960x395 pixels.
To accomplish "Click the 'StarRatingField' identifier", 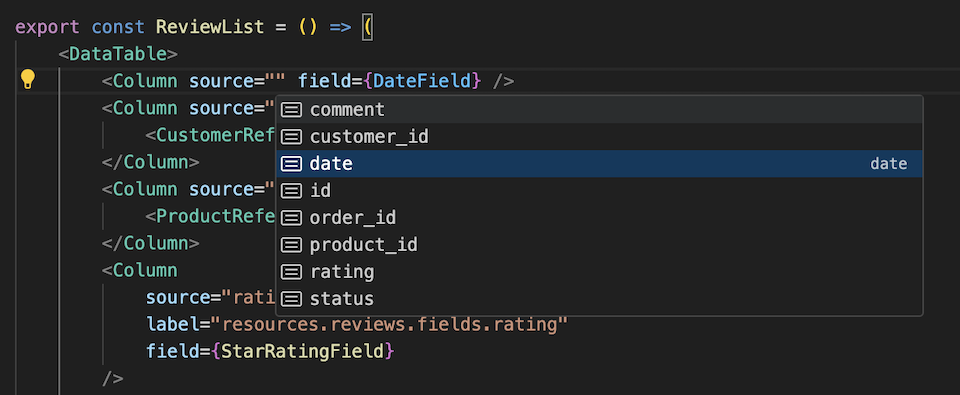I will tap(302, 351).
